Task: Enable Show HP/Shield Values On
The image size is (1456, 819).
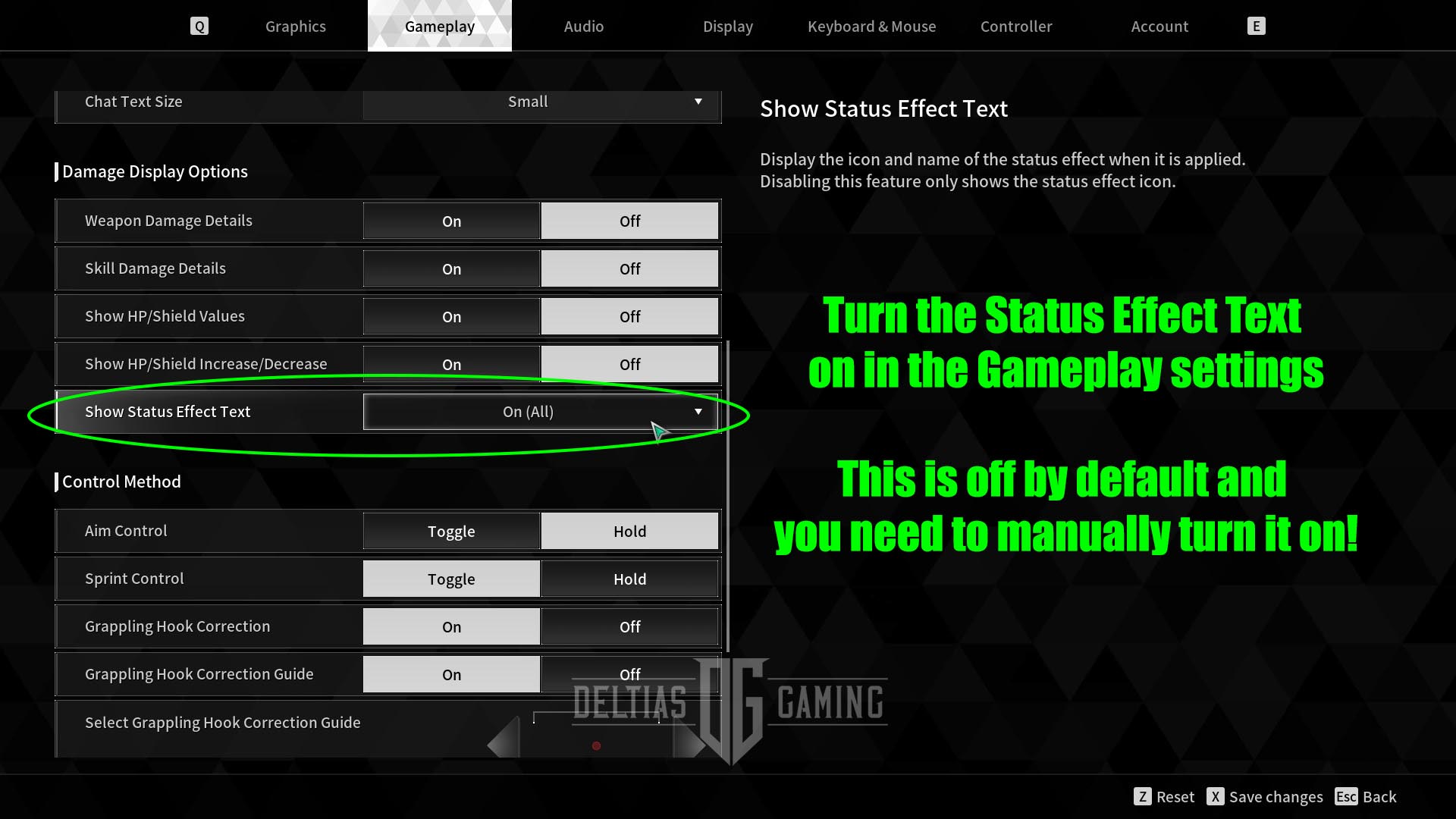Action: pyautogui.click(x=452, y=316)
